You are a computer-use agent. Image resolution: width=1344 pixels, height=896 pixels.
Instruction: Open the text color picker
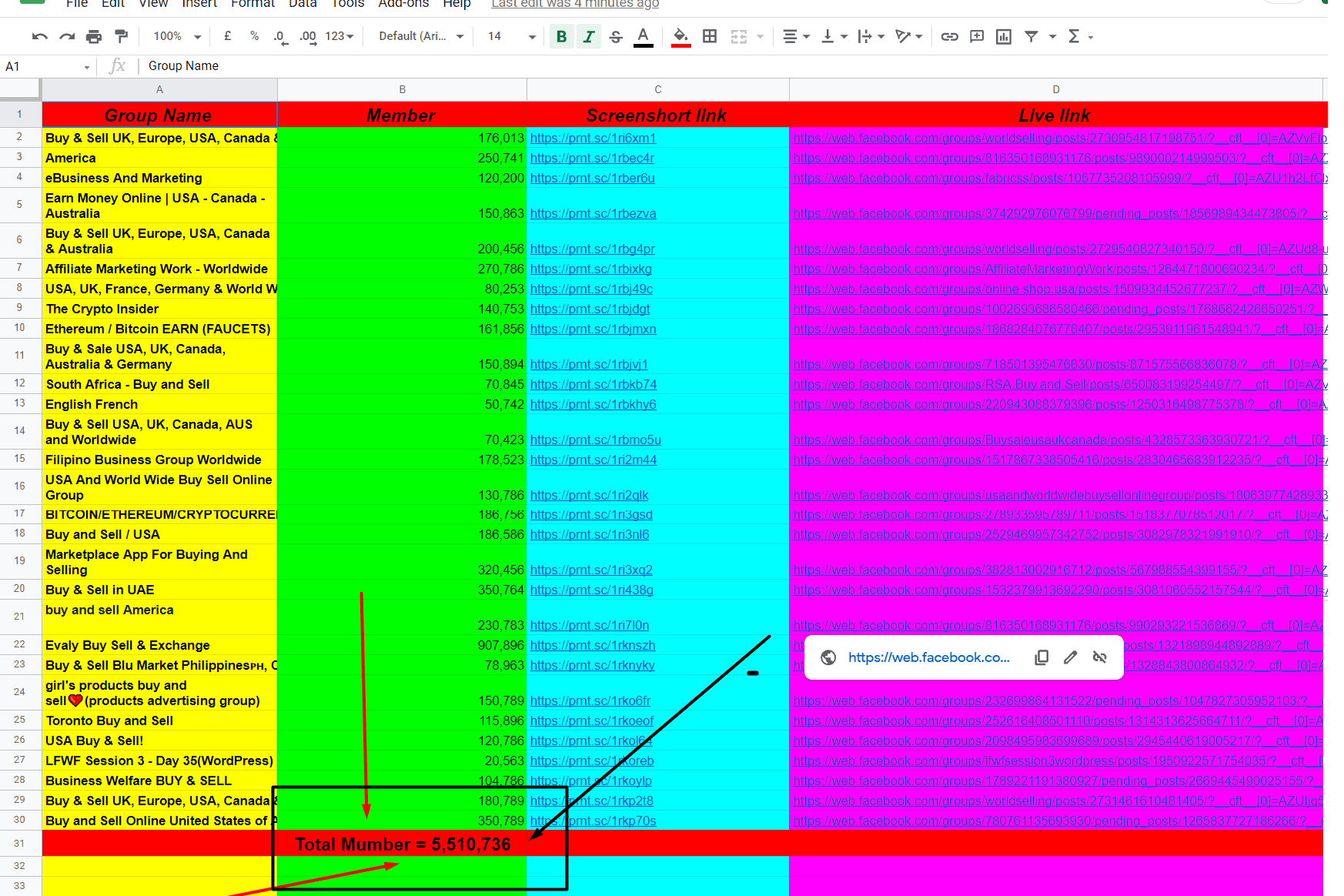(643, 36)
